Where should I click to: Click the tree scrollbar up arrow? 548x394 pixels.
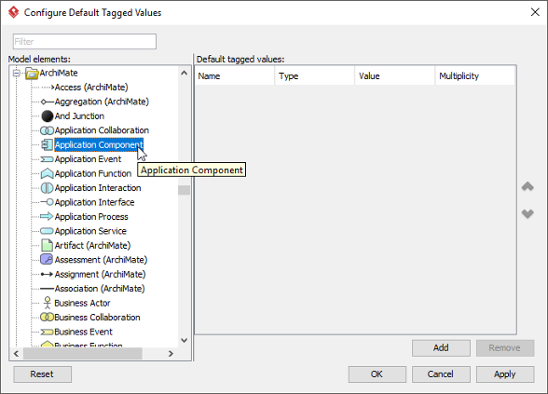point(184,73)
